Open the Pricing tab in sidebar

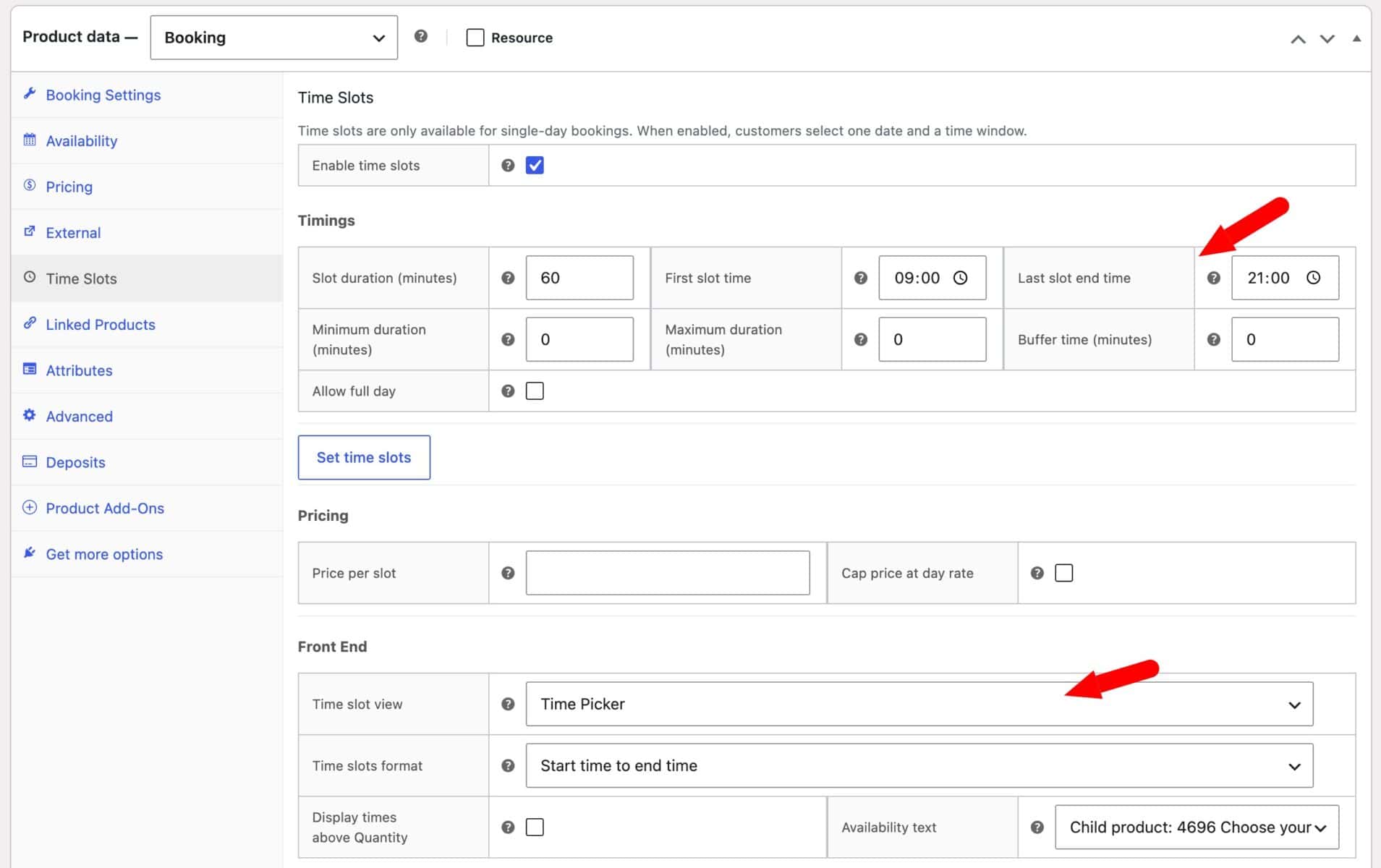tap(147, 187)
